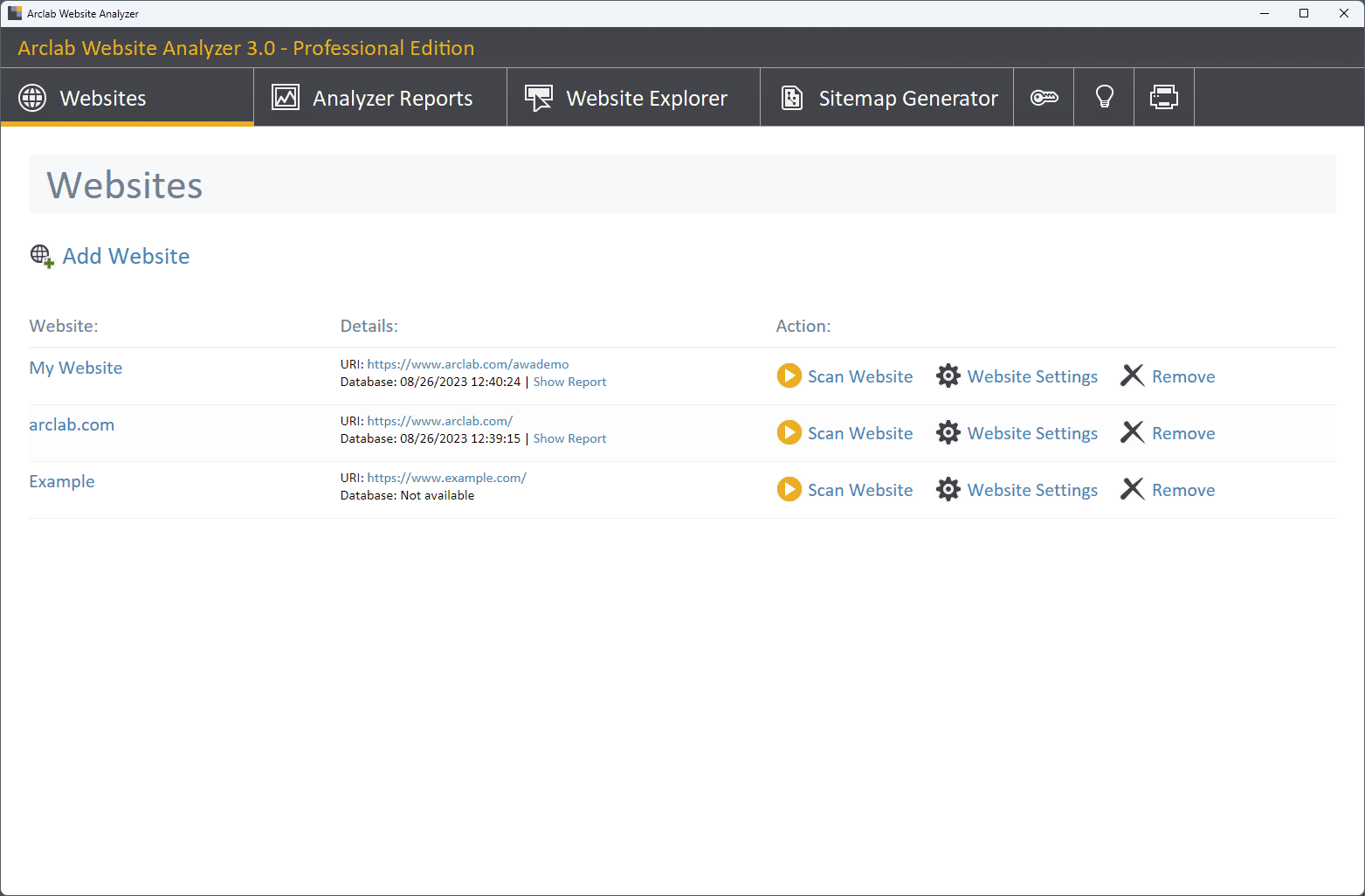Click the Websites page heading
1365x896 pixels.
(125, 185)
